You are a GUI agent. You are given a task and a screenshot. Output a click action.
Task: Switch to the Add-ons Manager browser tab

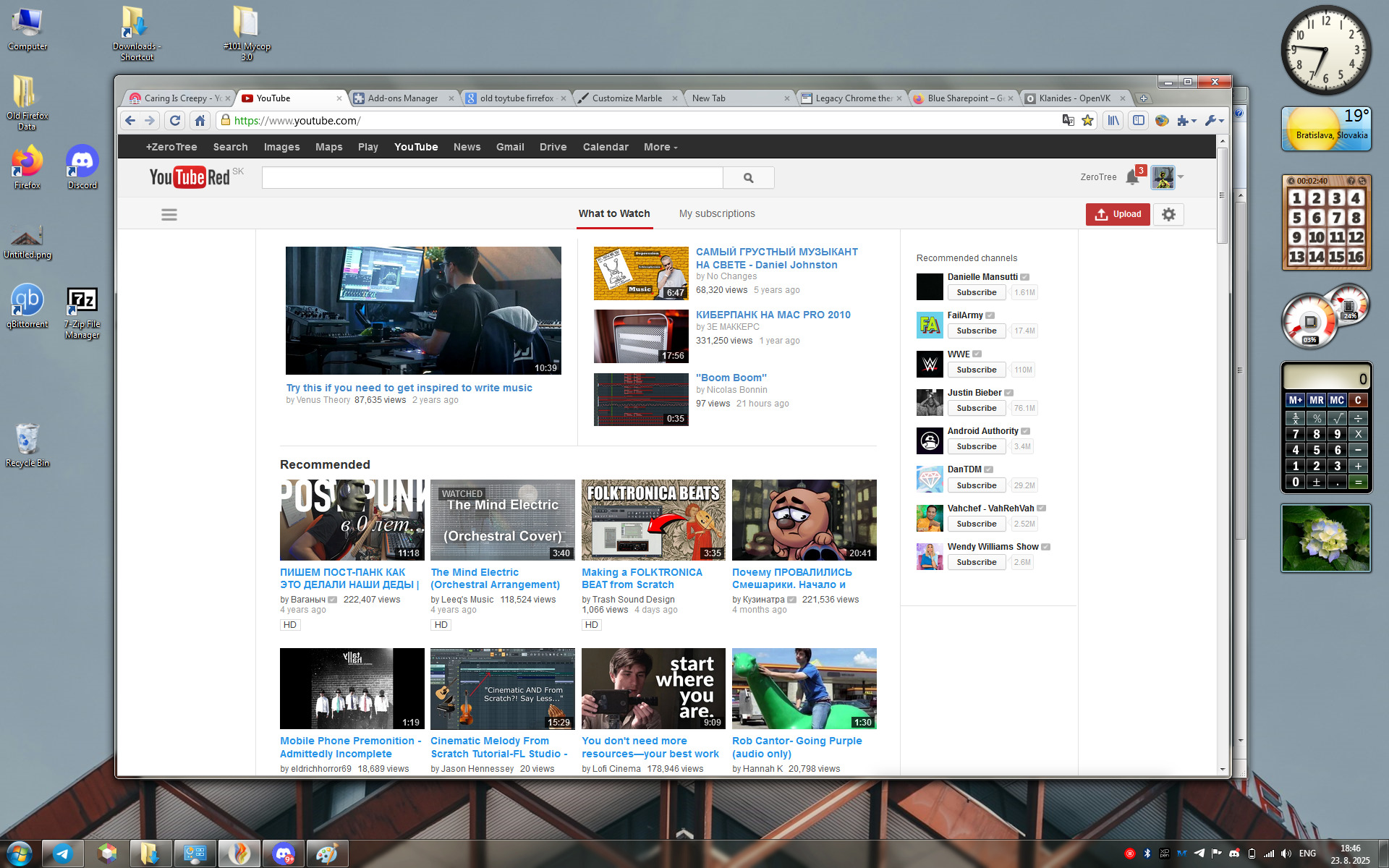pos(402,98)
